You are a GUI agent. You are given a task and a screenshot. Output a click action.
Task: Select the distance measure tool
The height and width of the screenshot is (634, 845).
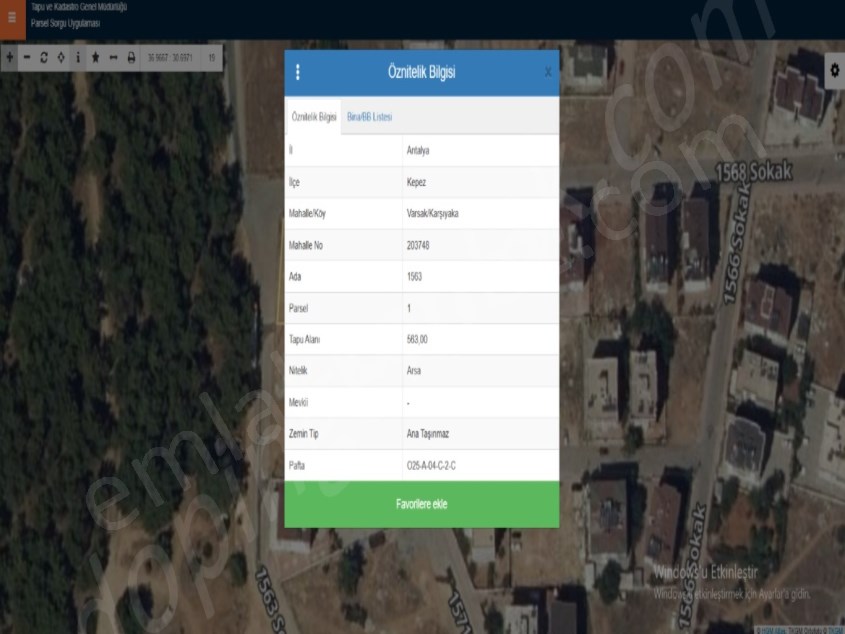click(113, 57)
